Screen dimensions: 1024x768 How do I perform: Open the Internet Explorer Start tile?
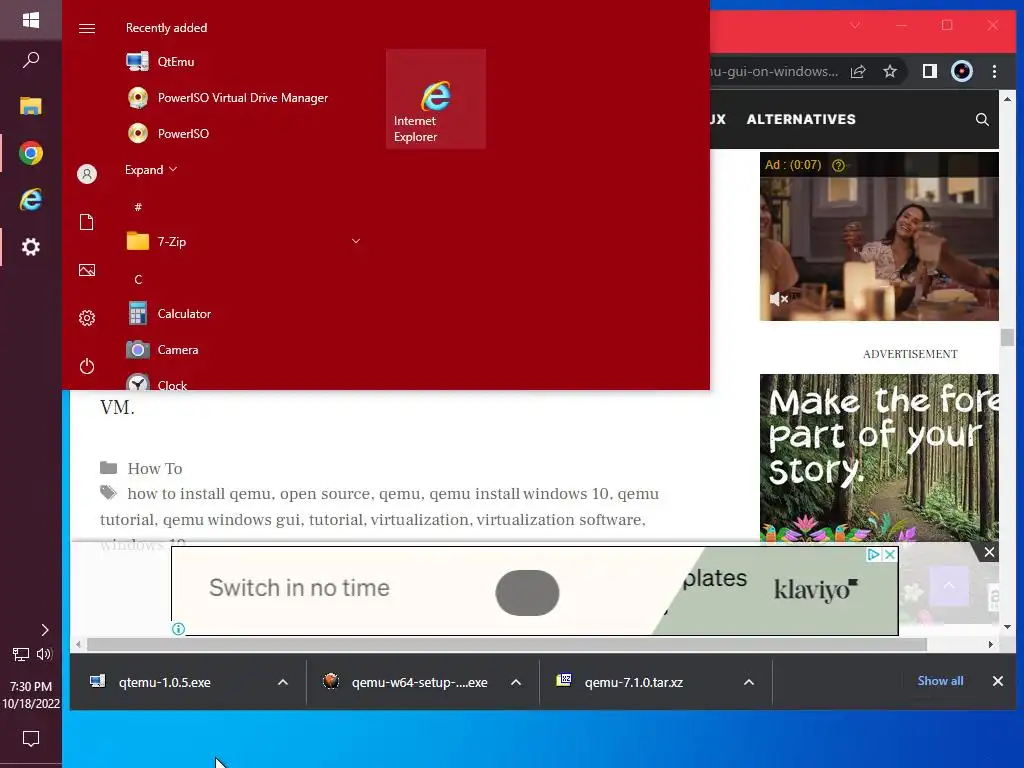(x=436, y=99)
